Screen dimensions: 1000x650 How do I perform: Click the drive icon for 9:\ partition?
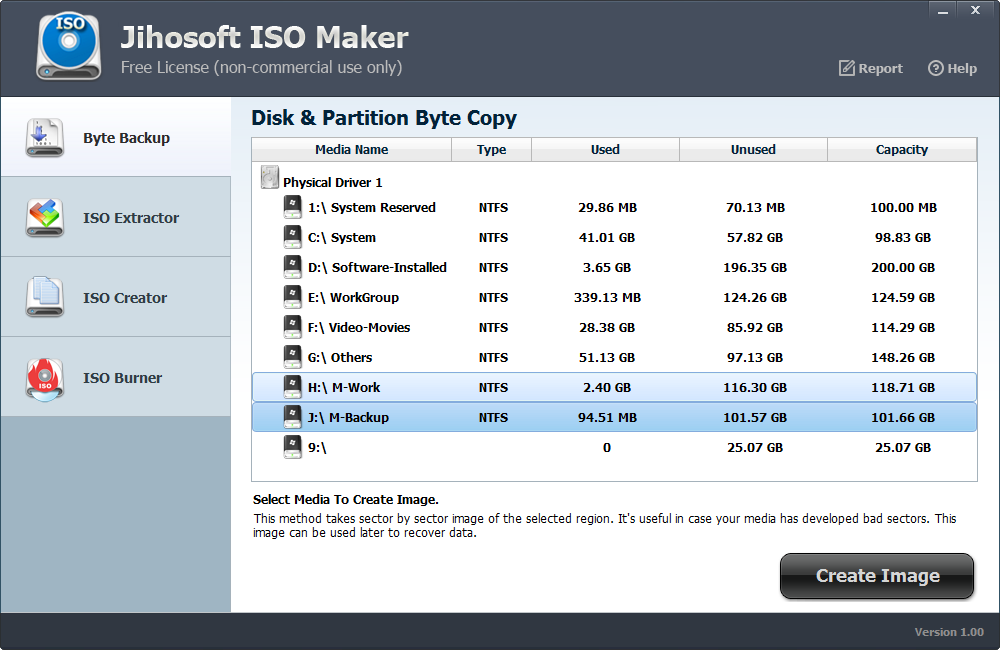tap(292, 447)
